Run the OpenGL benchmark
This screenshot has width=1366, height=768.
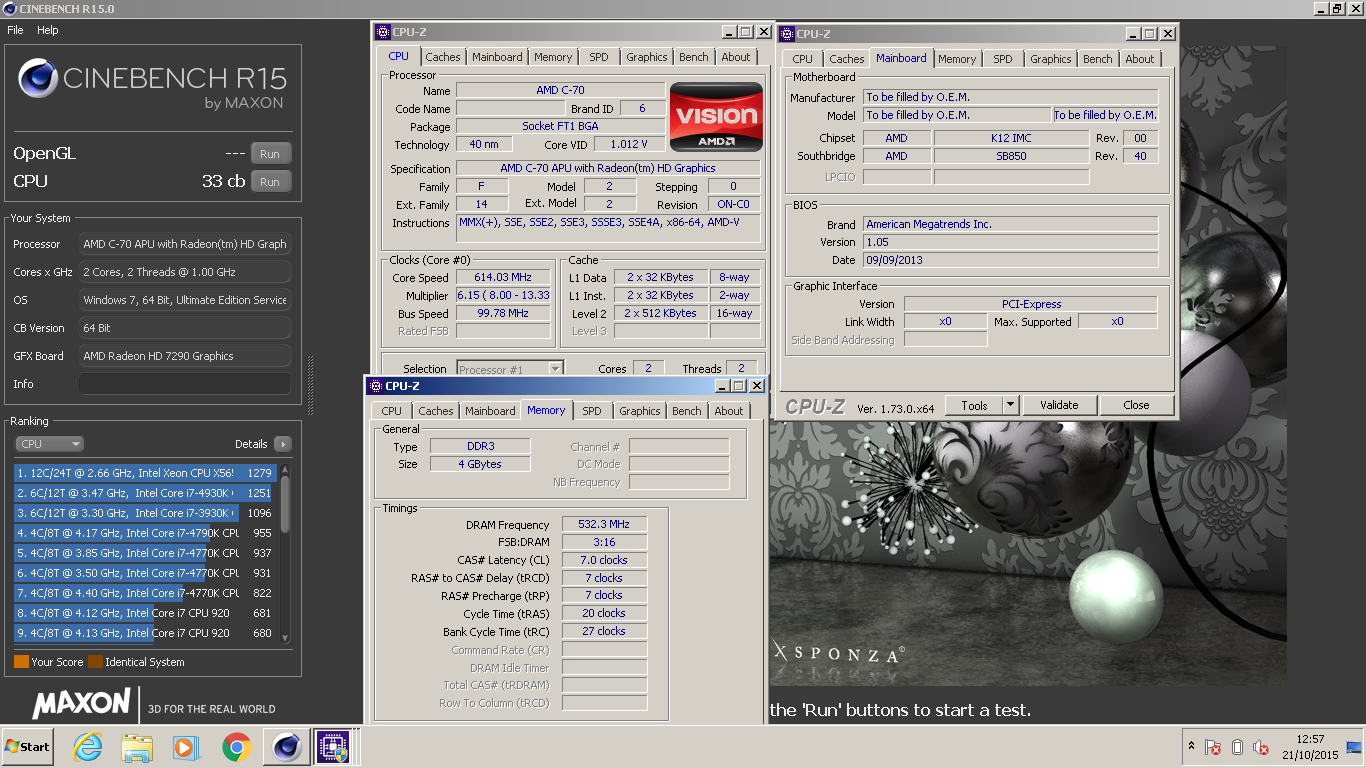(x=270, y=154)
